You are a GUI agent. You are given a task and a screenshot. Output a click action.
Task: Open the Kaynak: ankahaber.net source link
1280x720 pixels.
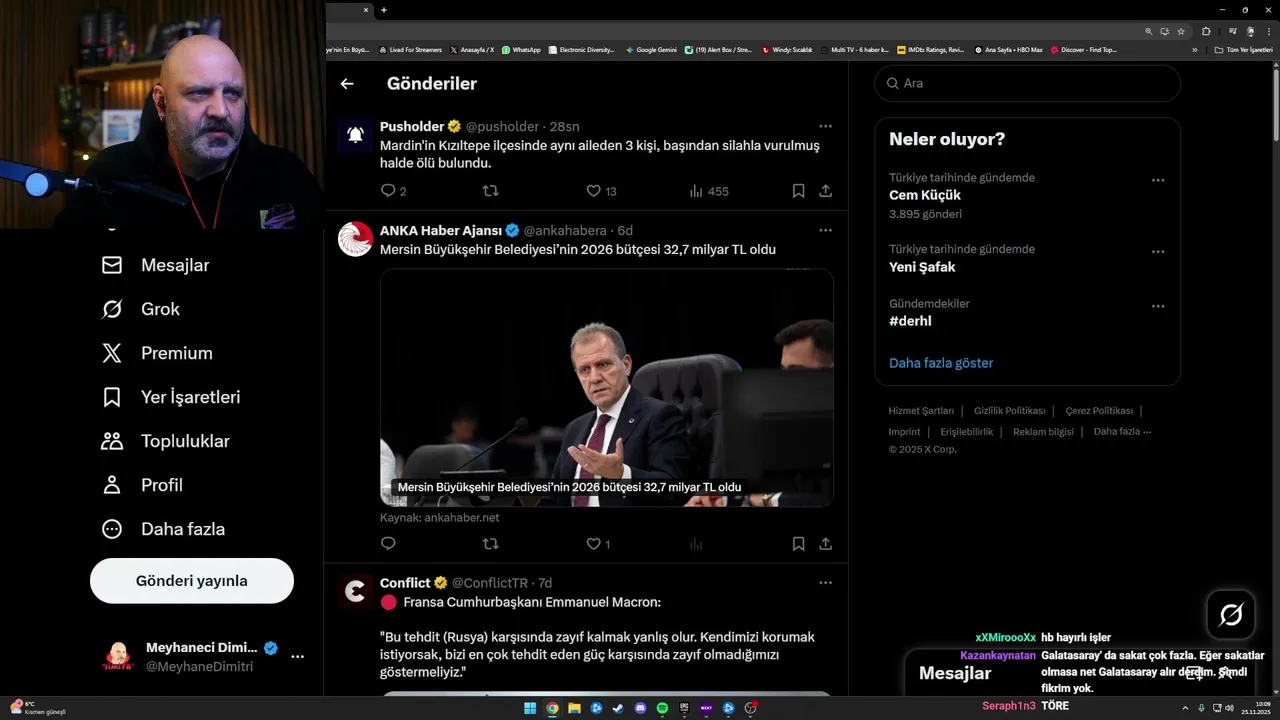point(439,518)
